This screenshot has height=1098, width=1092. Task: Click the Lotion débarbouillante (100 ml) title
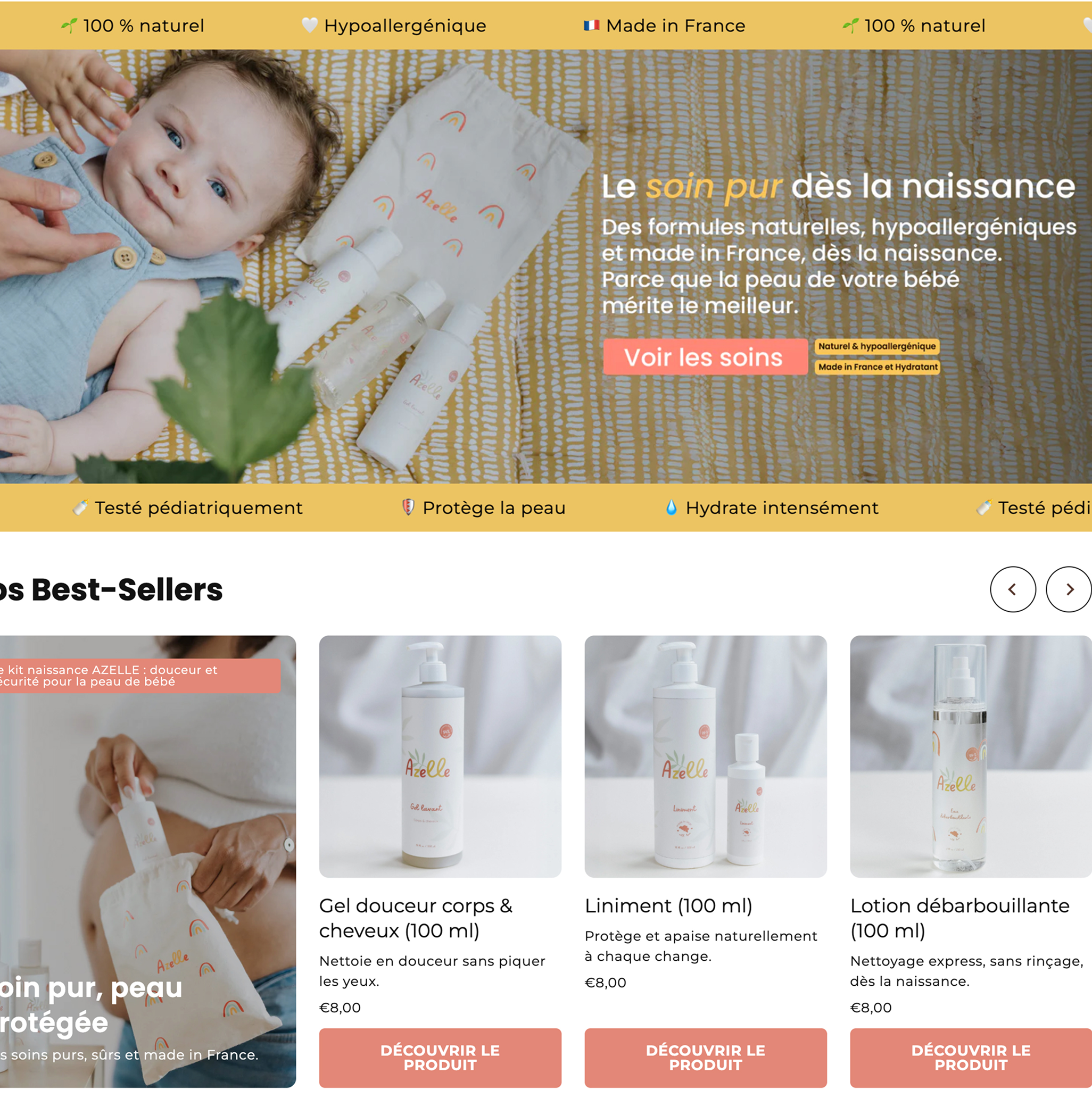tap(960, 918)
